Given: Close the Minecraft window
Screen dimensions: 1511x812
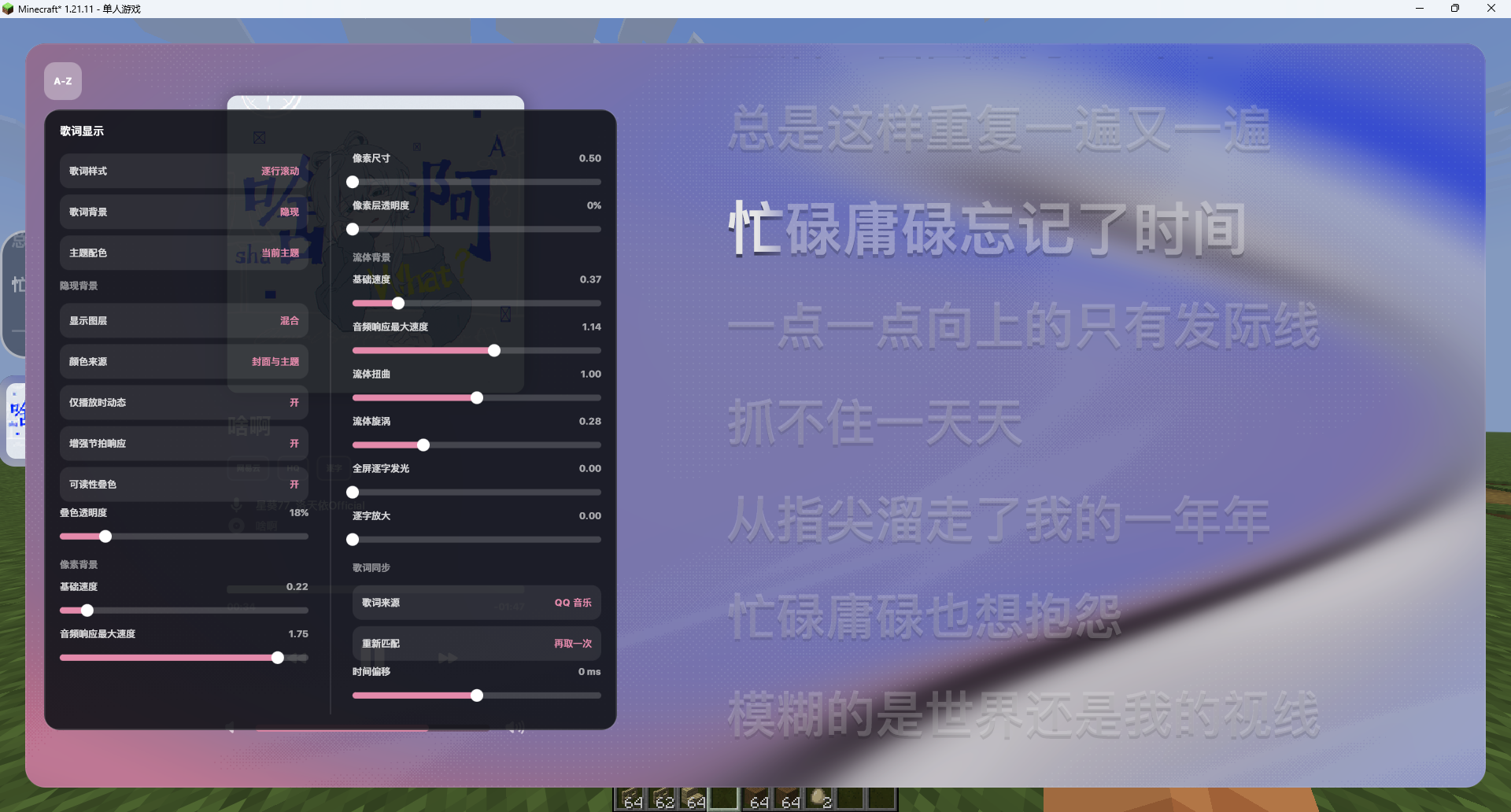Looking at the screenshot, I should (1491, 9).
